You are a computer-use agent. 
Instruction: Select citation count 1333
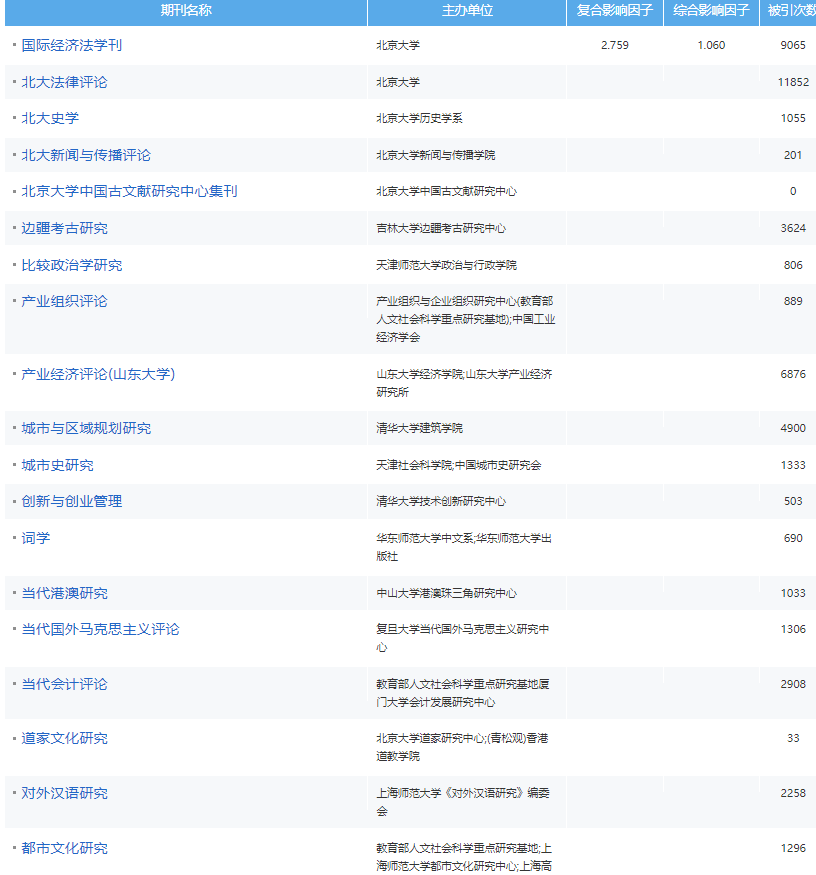coord(793,465)
